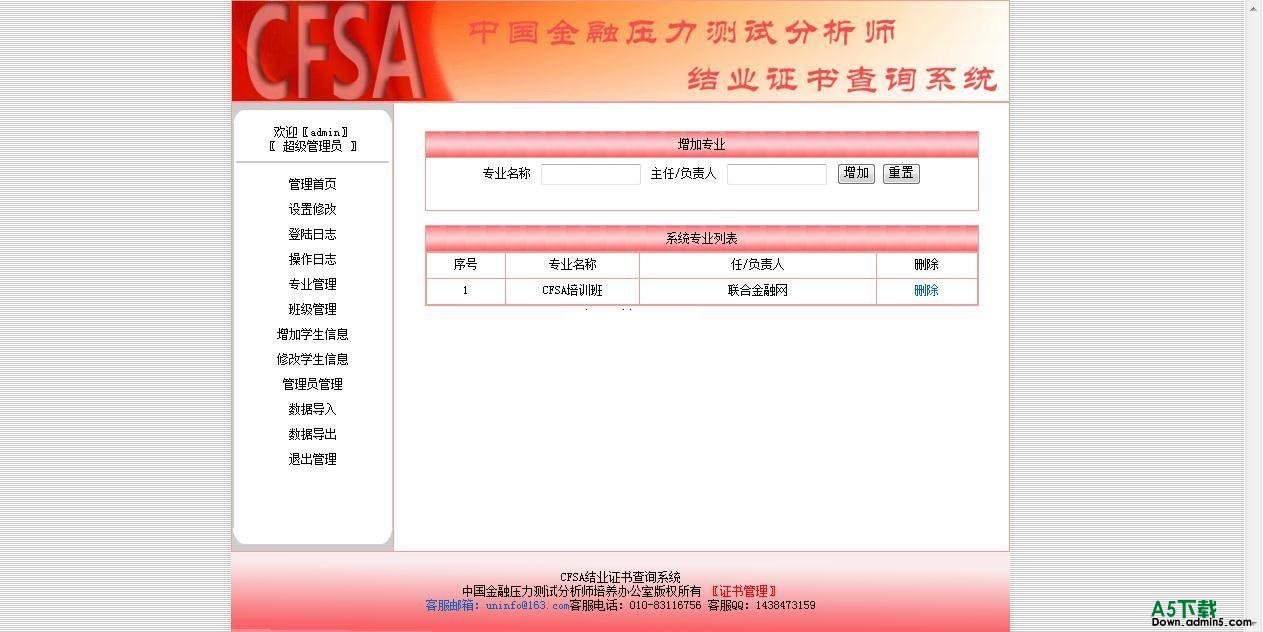Click the 证书管理 footer link
The height and width of the screenshot is (632, 1263).
click(x=744, y=591)
